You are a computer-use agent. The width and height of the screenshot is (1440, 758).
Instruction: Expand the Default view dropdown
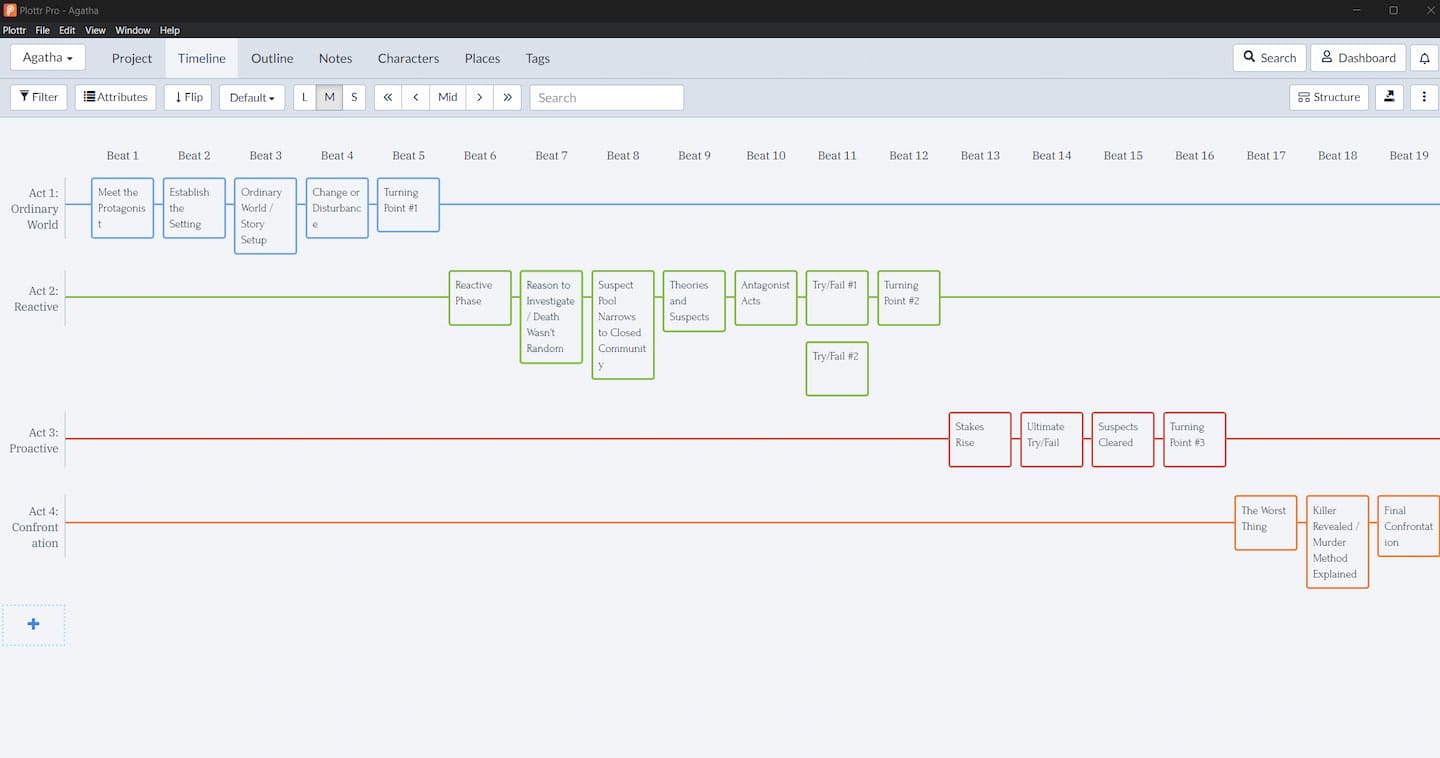point(251,97)
